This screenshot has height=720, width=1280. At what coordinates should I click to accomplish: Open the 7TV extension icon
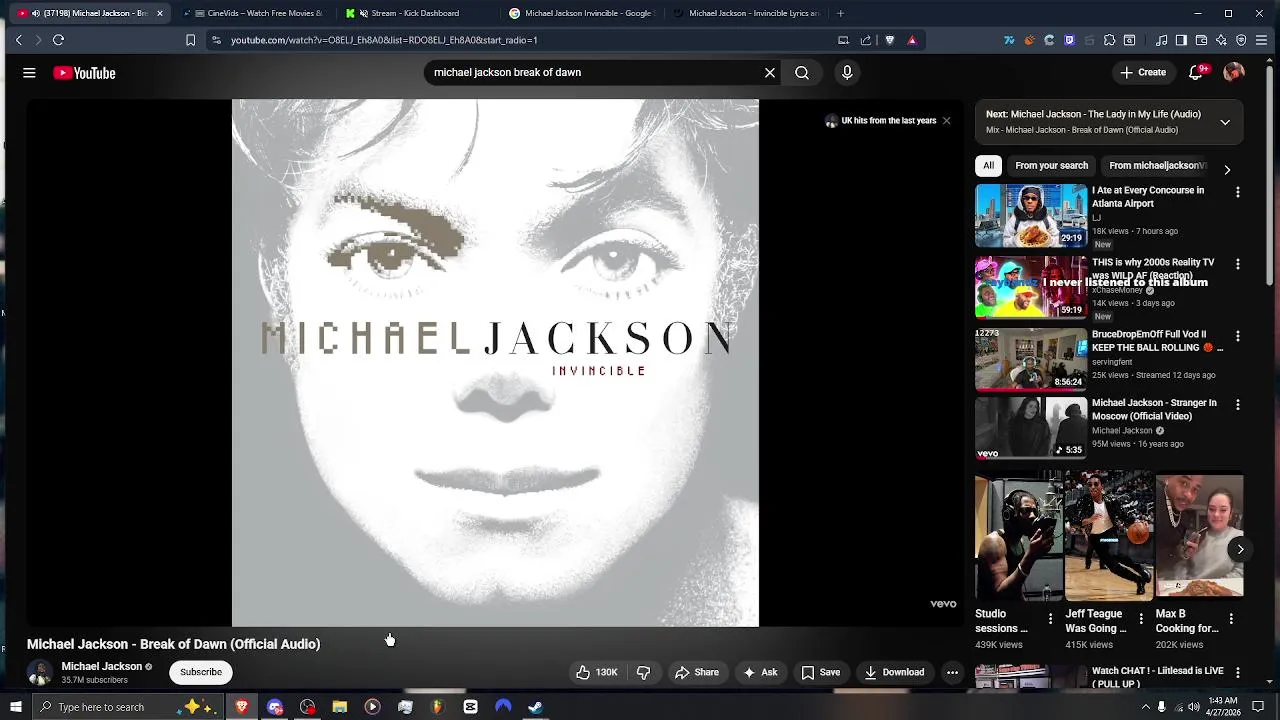point(1009,40)
